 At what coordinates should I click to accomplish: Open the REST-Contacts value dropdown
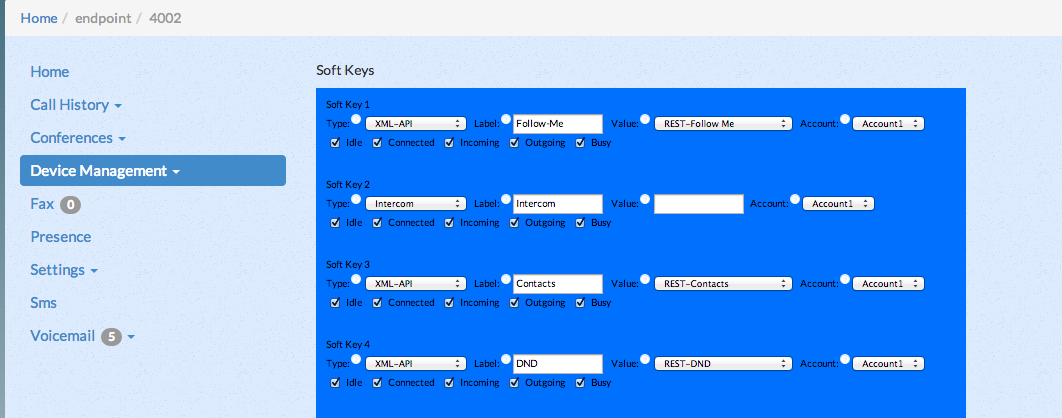723,284
